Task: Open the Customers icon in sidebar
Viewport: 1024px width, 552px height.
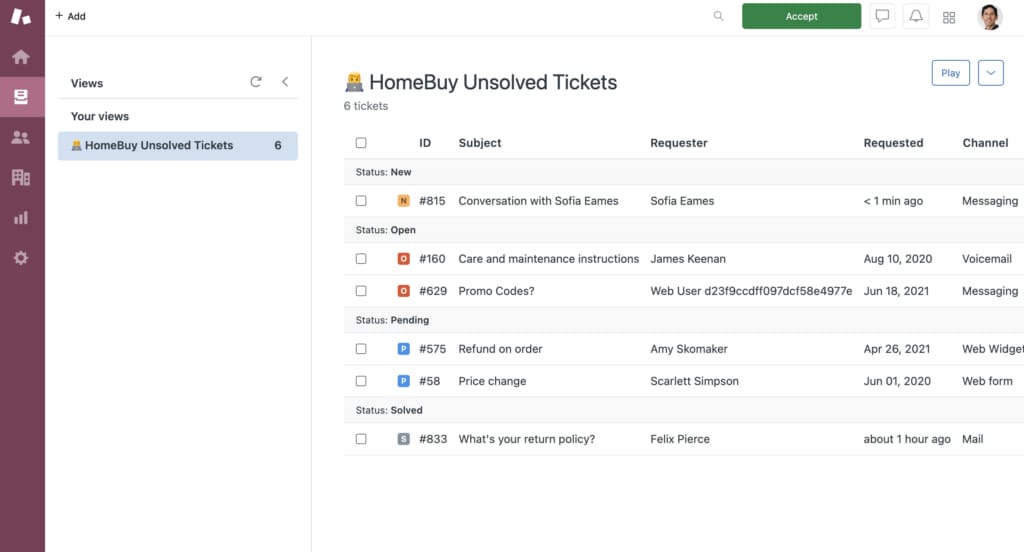Action: point(21,138)
